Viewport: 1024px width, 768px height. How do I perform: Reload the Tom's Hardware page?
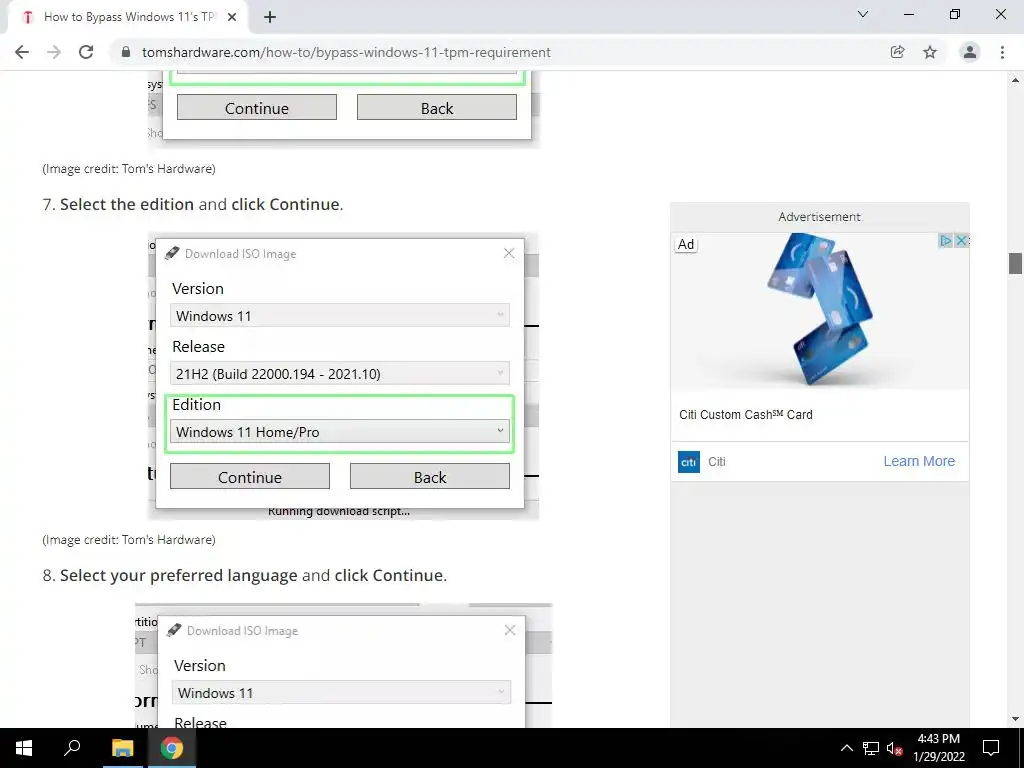86,52
